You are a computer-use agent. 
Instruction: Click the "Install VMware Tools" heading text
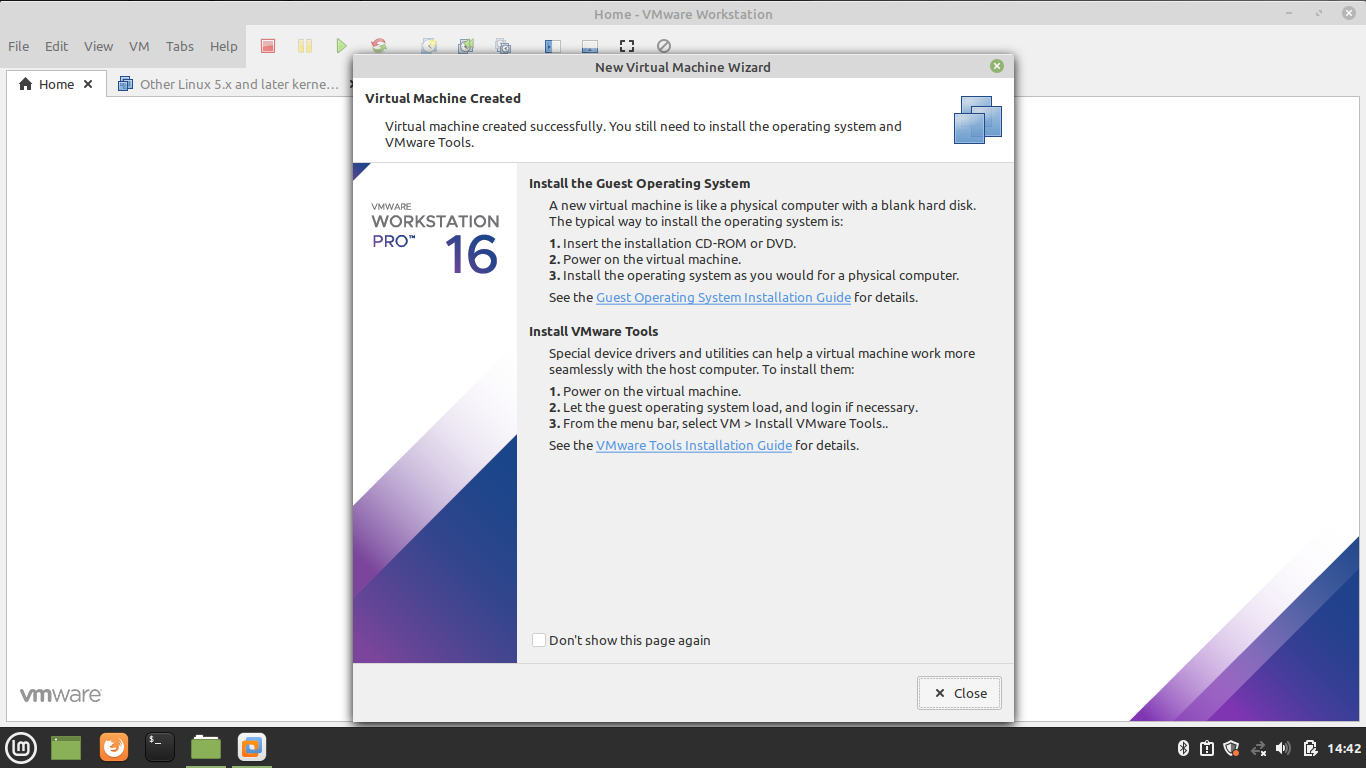pos(593,331)
